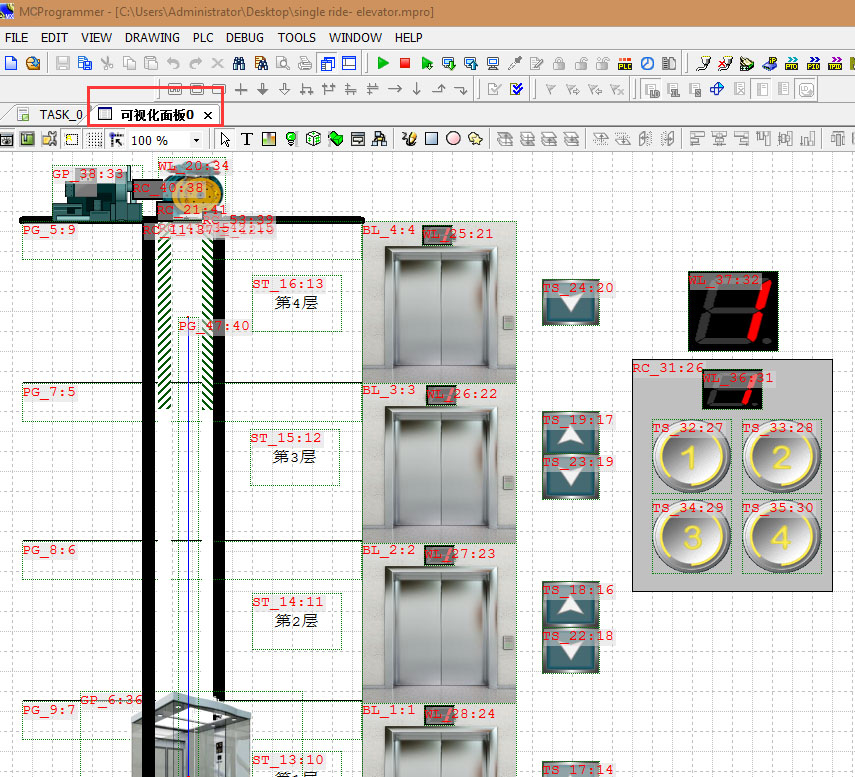855x777 pixels.
Task: Click the green Run button in toolbar
Action: coord(383,63)
